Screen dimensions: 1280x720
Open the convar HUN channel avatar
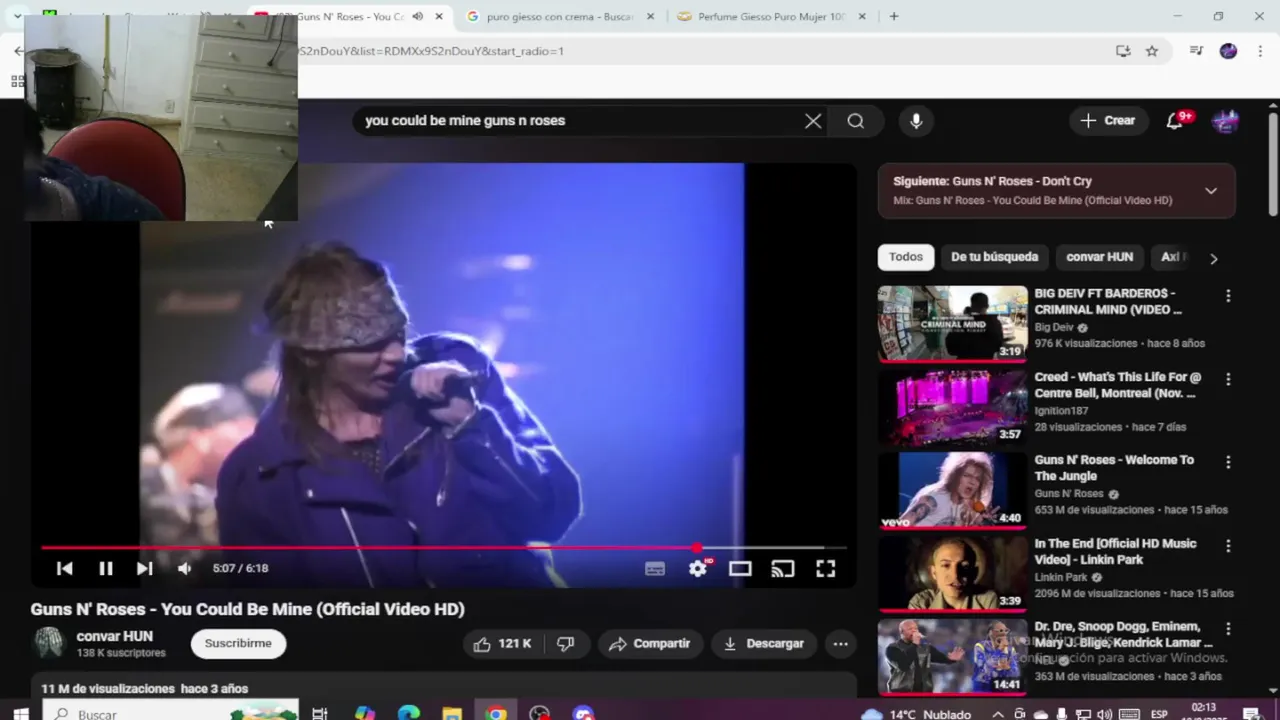[x=49, y=643]
